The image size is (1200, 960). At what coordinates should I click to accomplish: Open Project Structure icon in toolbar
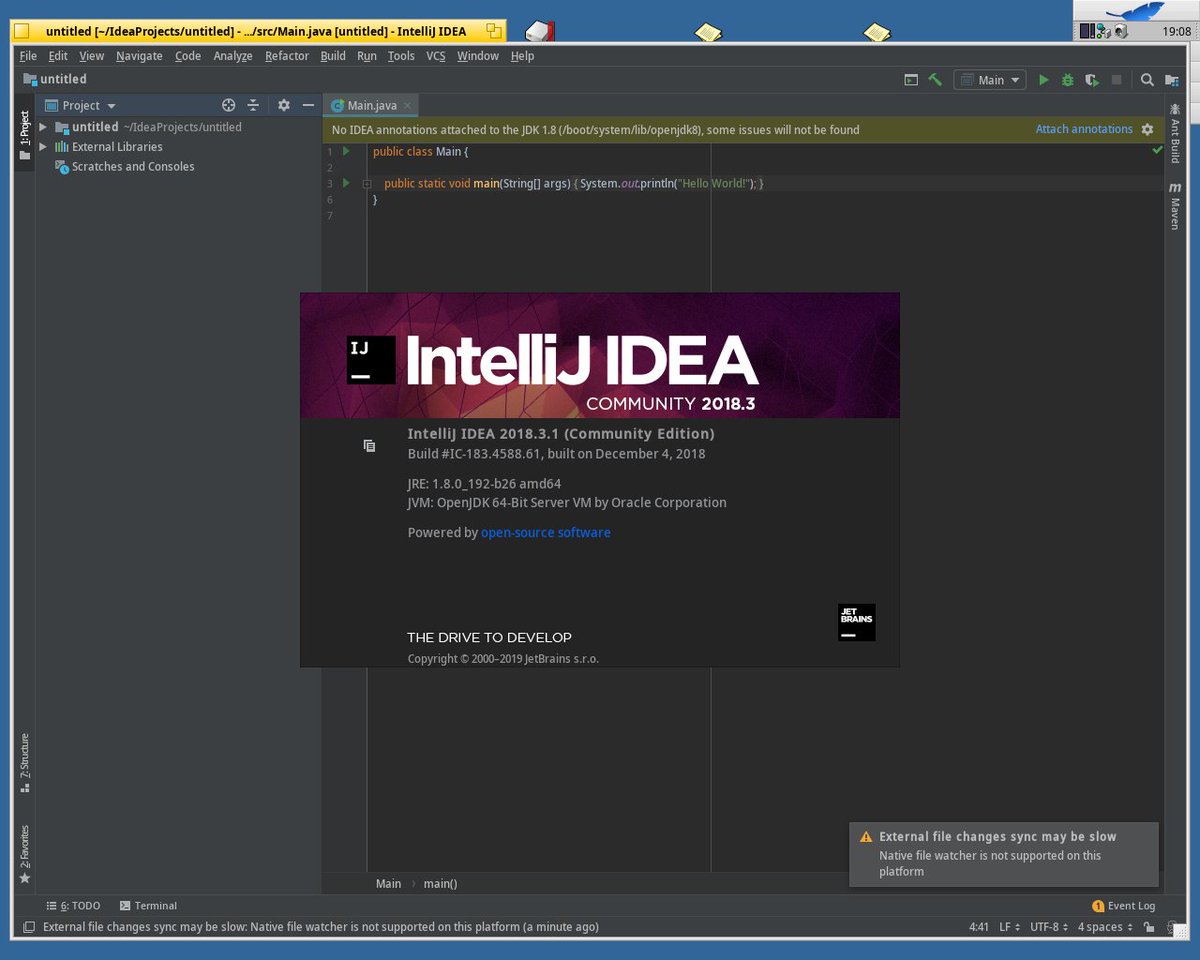pos(1172,79)
